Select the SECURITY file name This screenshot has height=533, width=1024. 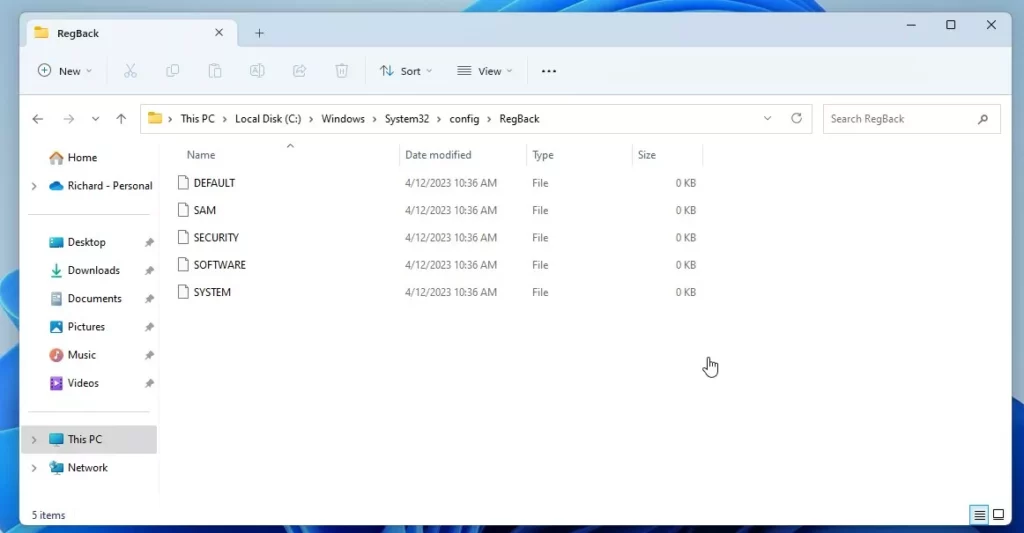point(216,237)
